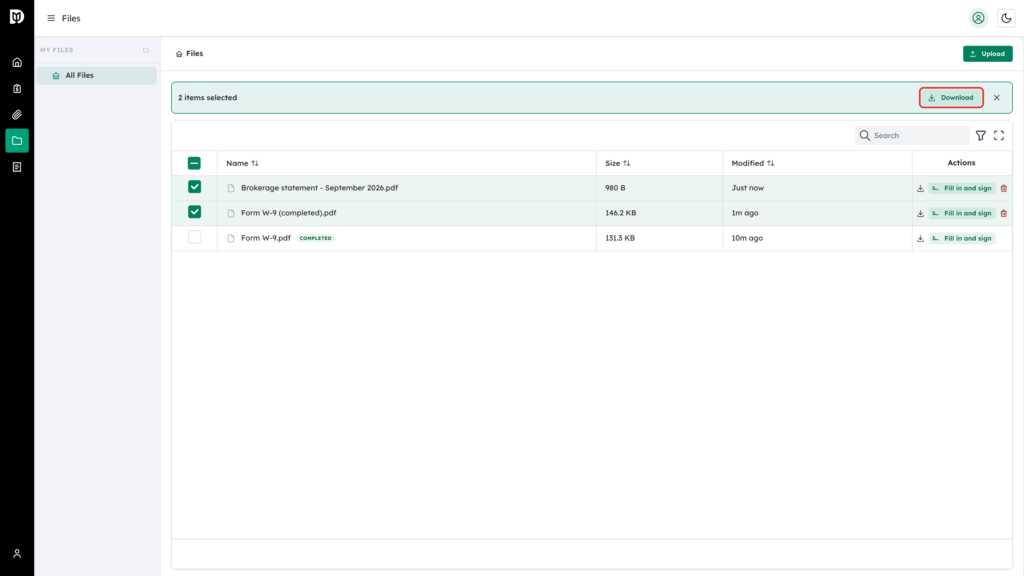Download the two selected items
The width and height of the screenshot is (1024, 576).
[x=951, y=98]
